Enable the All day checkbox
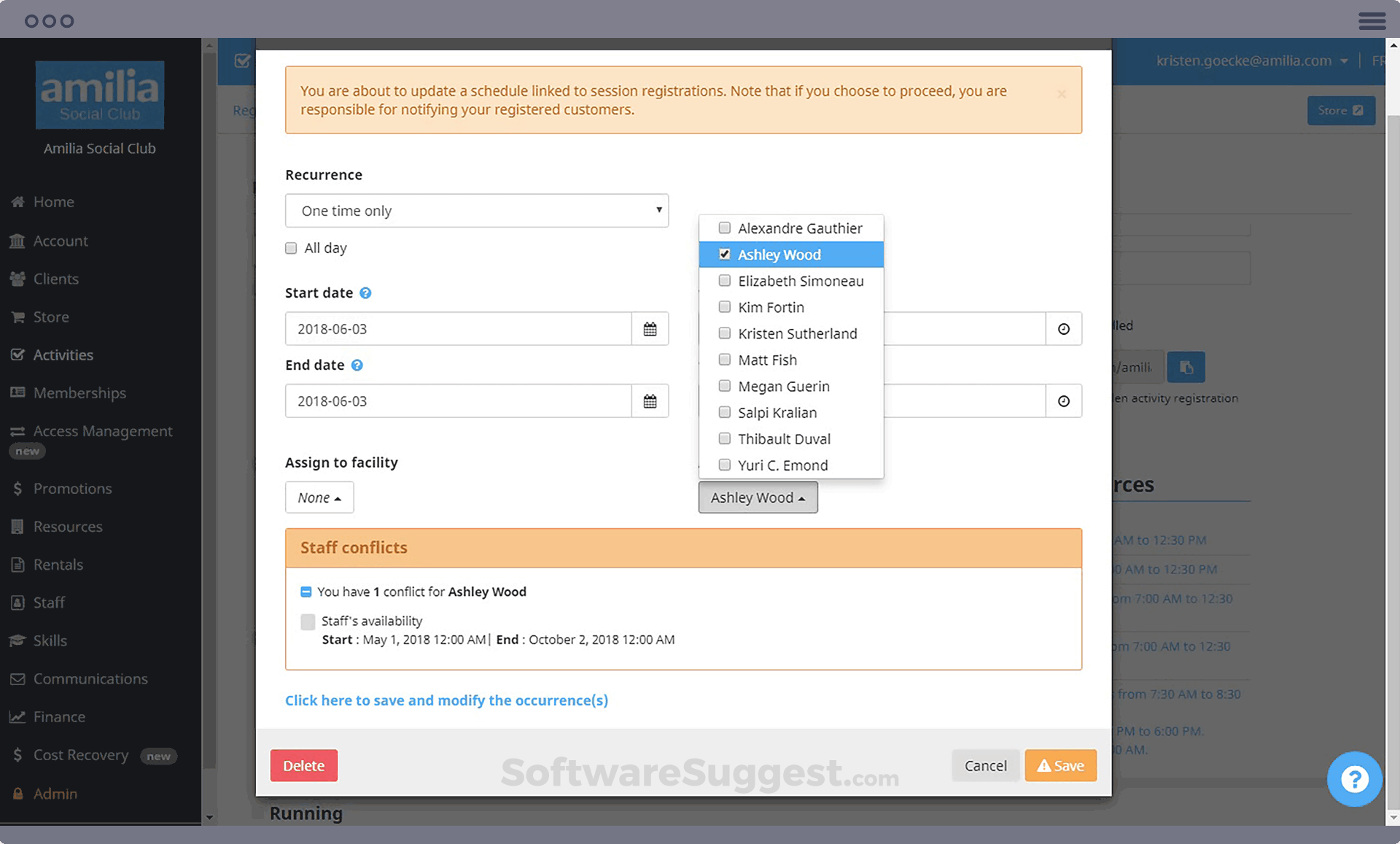1400x844 pixels. click(x=291, y=248)
